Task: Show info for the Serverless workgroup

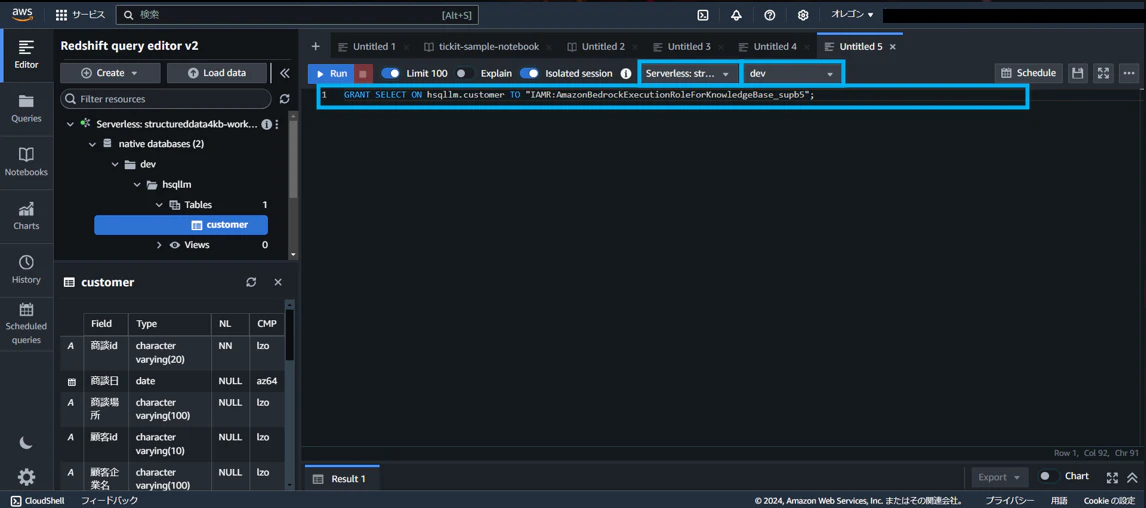Action: 266,124
